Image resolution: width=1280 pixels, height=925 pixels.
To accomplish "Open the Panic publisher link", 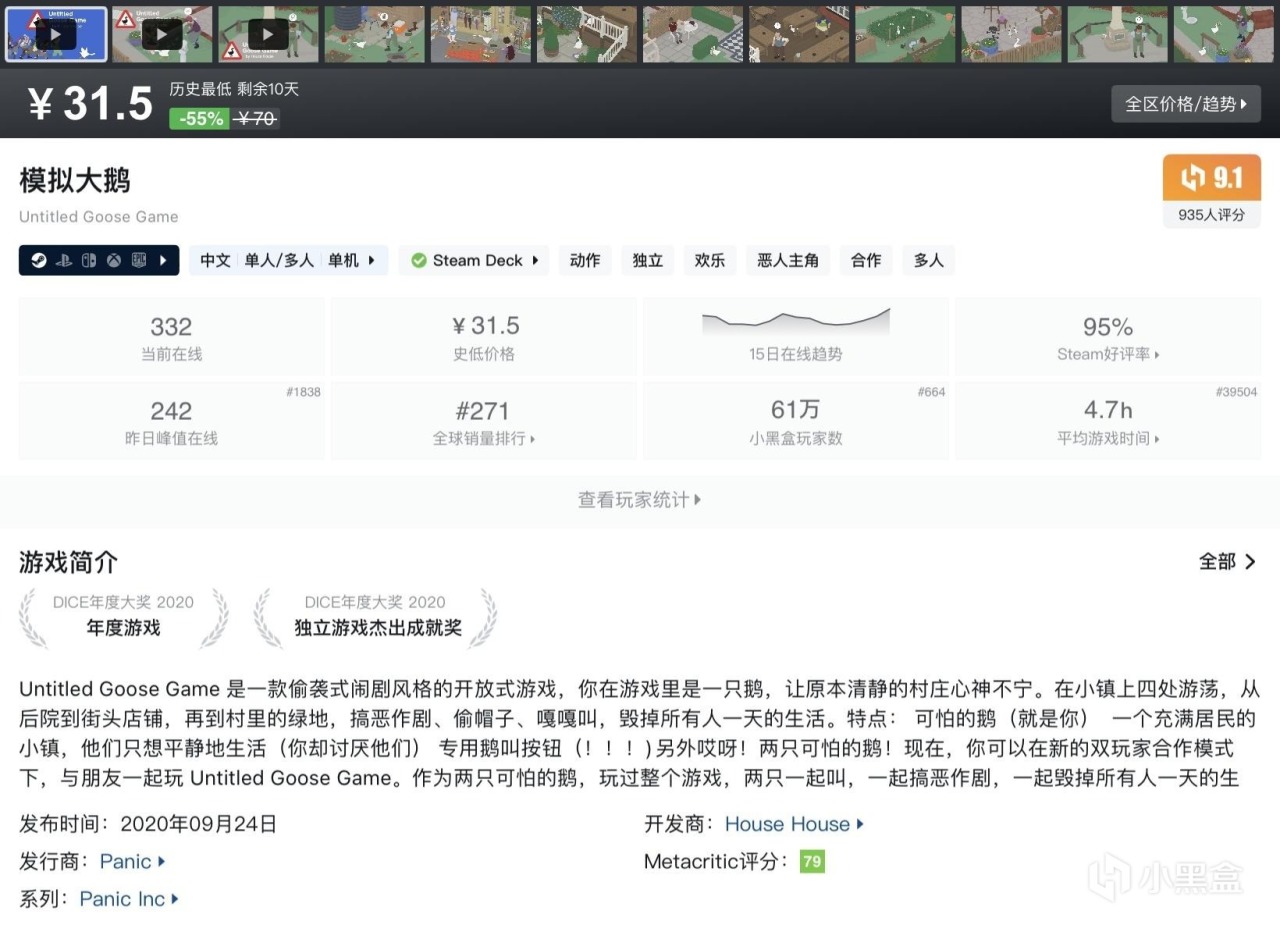I will click(132, 861).
